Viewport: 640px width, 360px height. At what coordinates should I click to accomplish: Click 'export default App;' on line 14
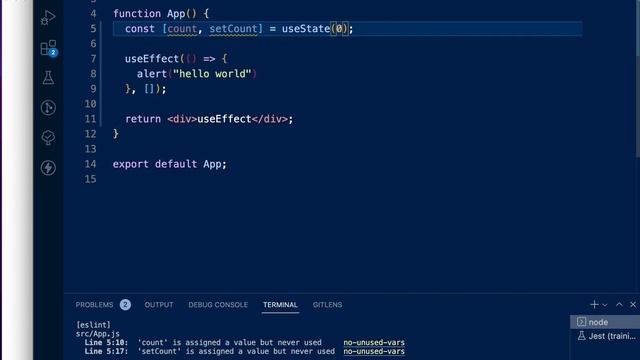click(x=169, y=164)
